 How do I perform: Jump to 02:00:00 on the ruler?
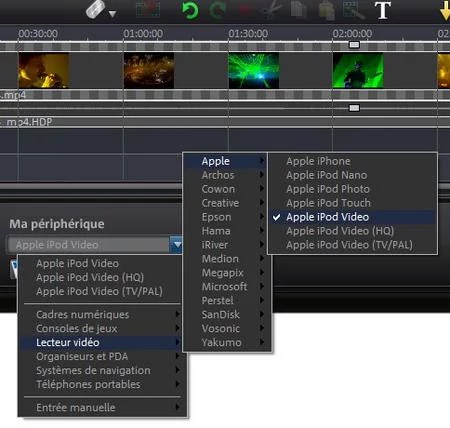pyautogui.click(x=352, y=33)
